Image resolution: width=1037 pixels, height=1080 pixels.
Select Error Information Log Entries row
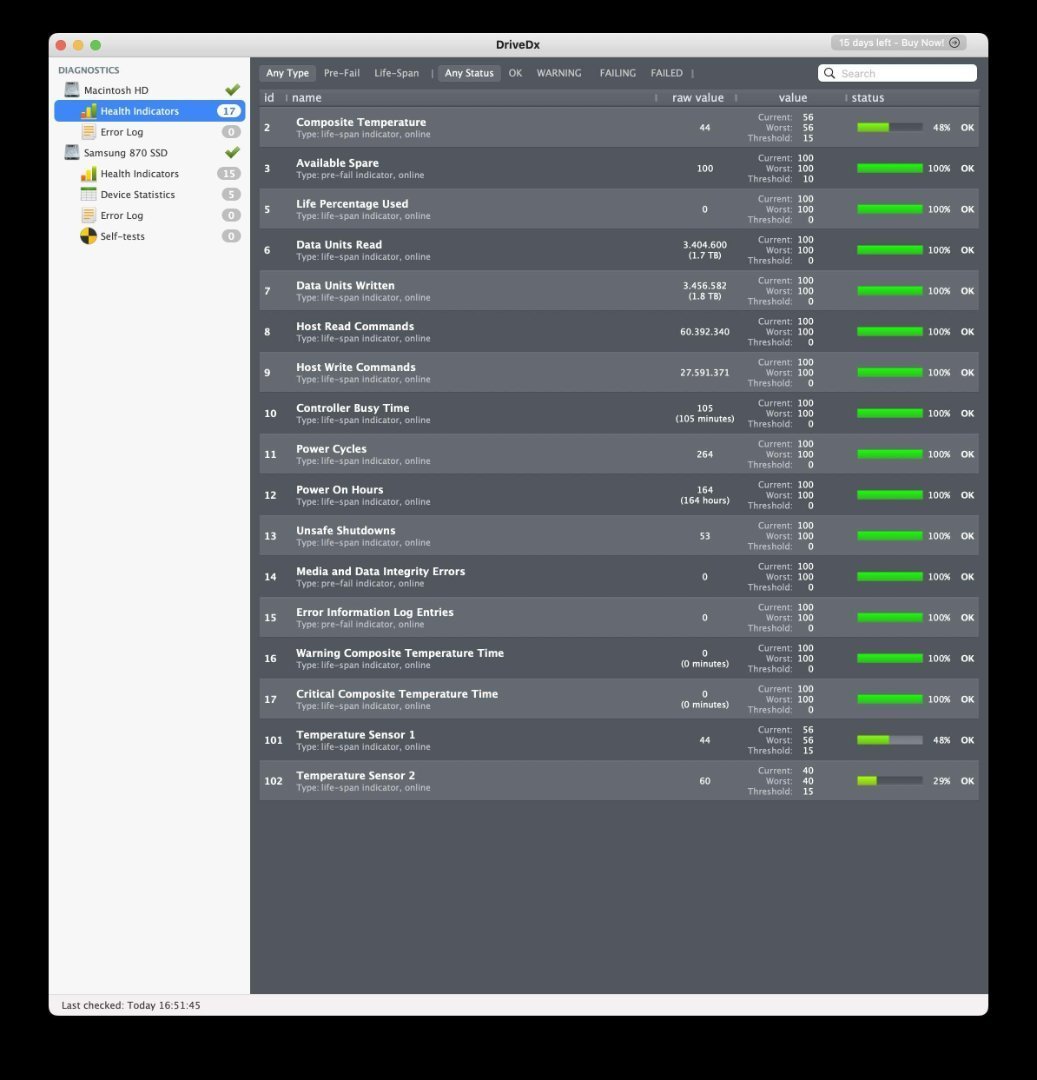(x=619, y=618)
